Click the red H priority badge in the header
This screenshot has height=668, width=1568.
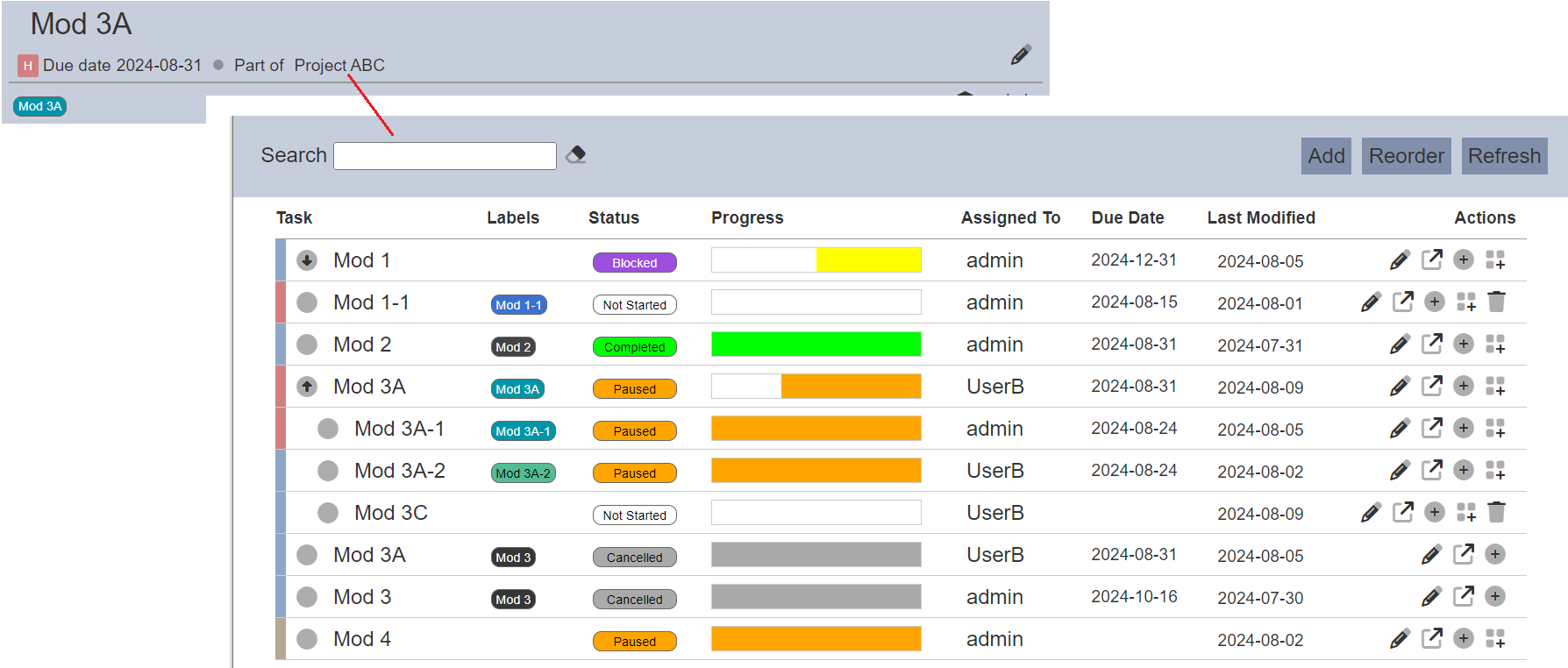click(28, 66)
